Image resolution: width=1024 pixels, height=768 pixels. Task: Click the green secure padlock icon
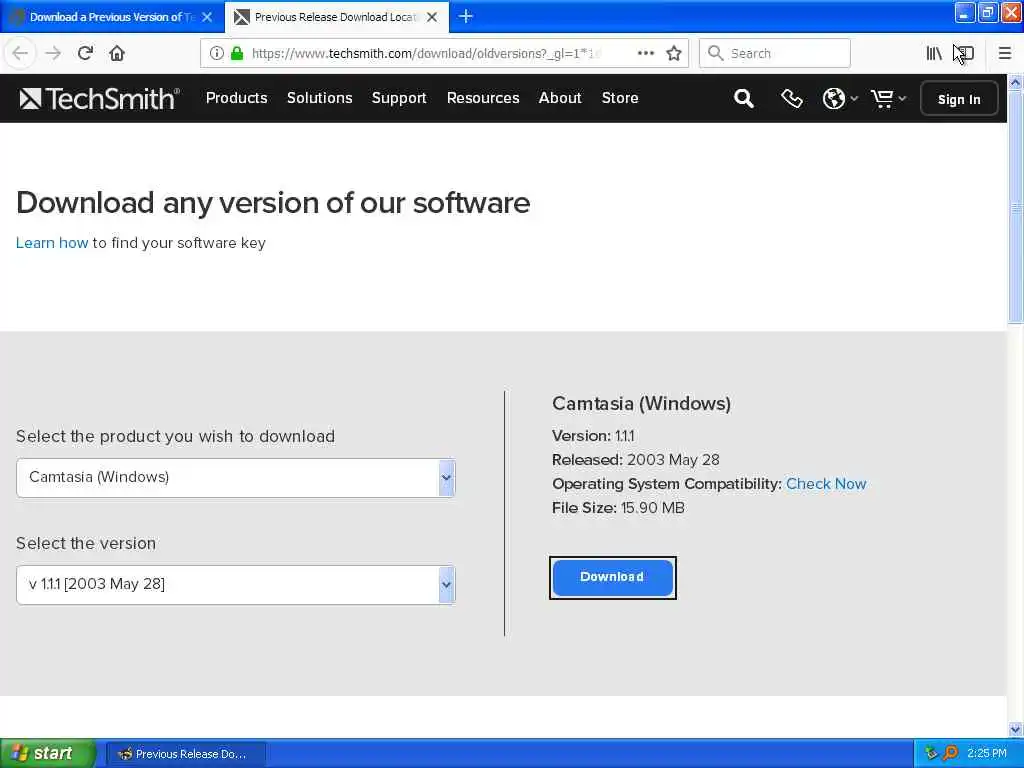point(237,53)
